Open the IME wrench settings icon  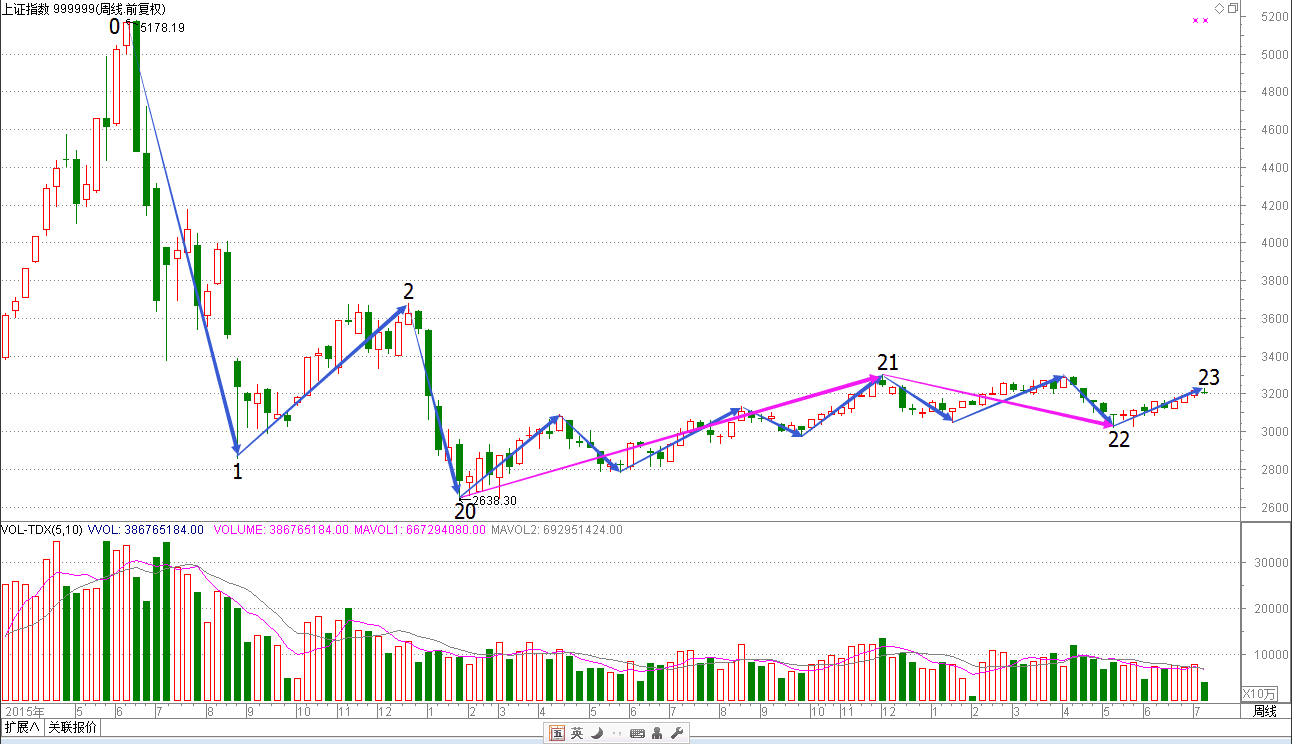[x=676, y=734]
